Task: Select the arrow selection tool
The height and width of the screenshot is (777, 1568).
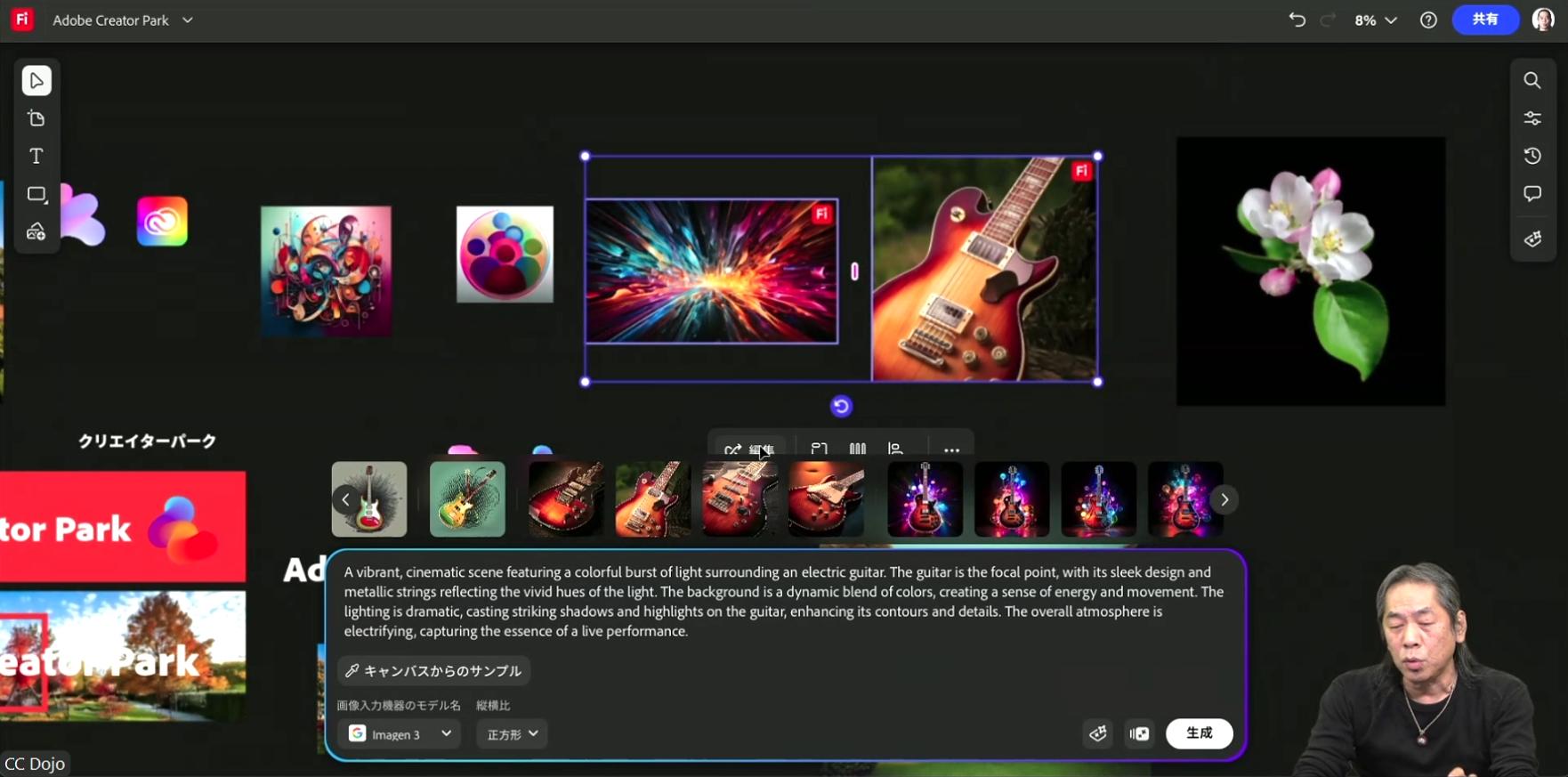Action: (36, 81)
